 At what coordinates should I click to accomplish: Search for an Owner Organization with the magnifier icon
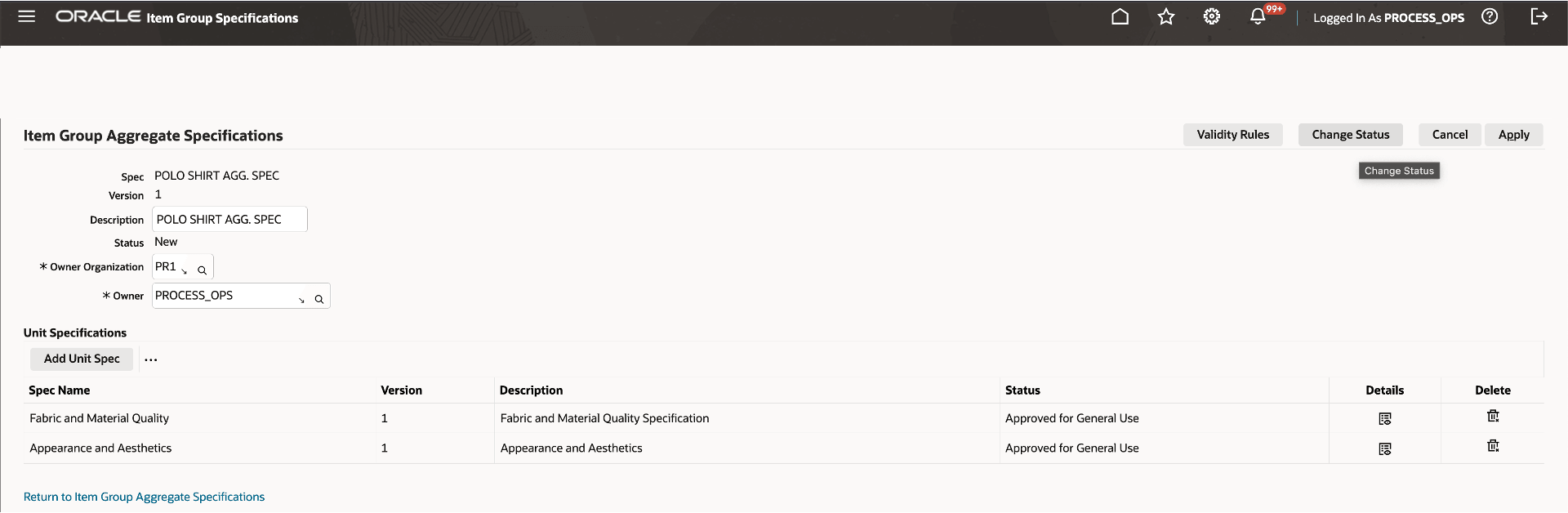pyautogui.click(x=202, y=270)
